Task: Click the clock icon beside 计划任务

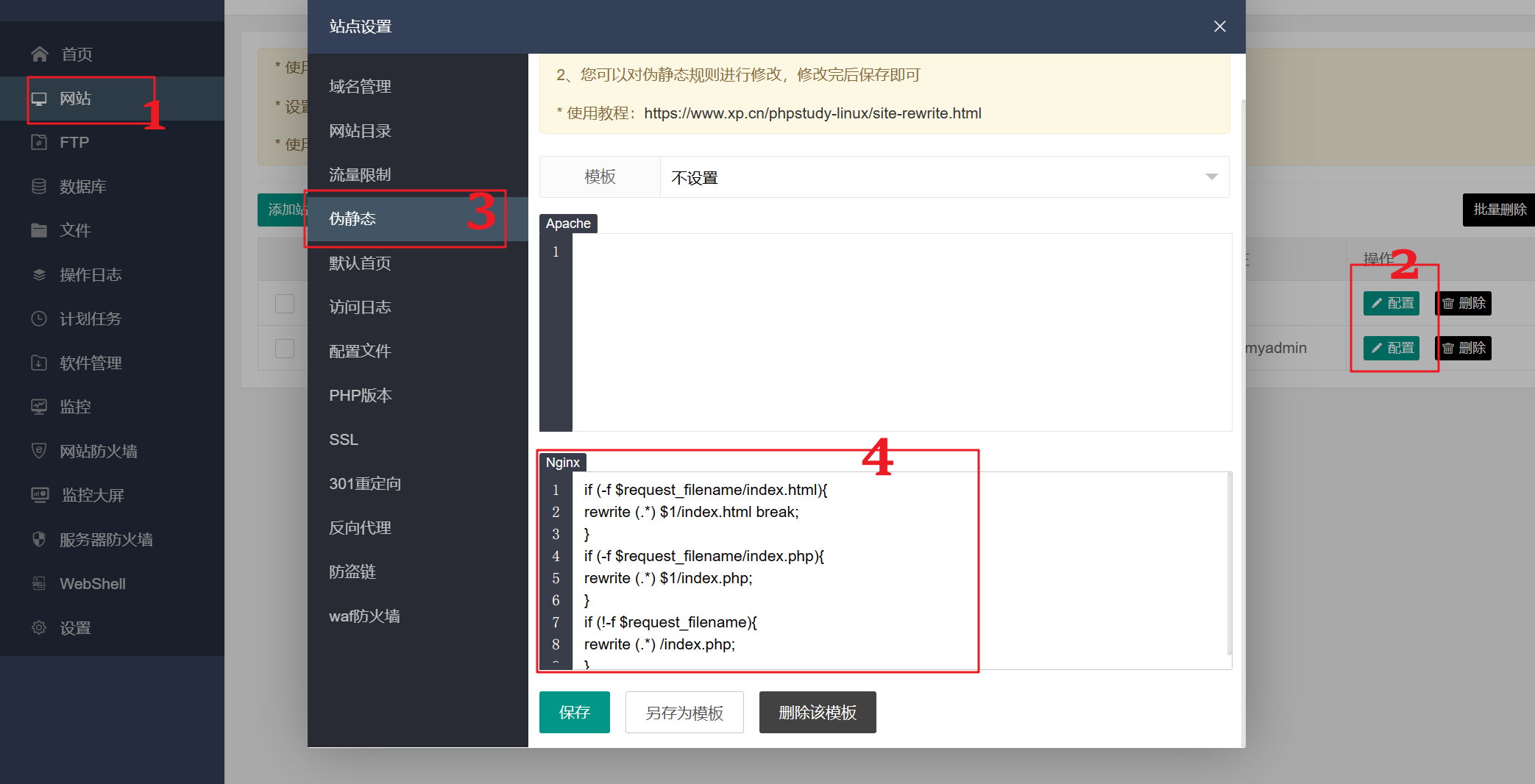Action: coord(39,319)
